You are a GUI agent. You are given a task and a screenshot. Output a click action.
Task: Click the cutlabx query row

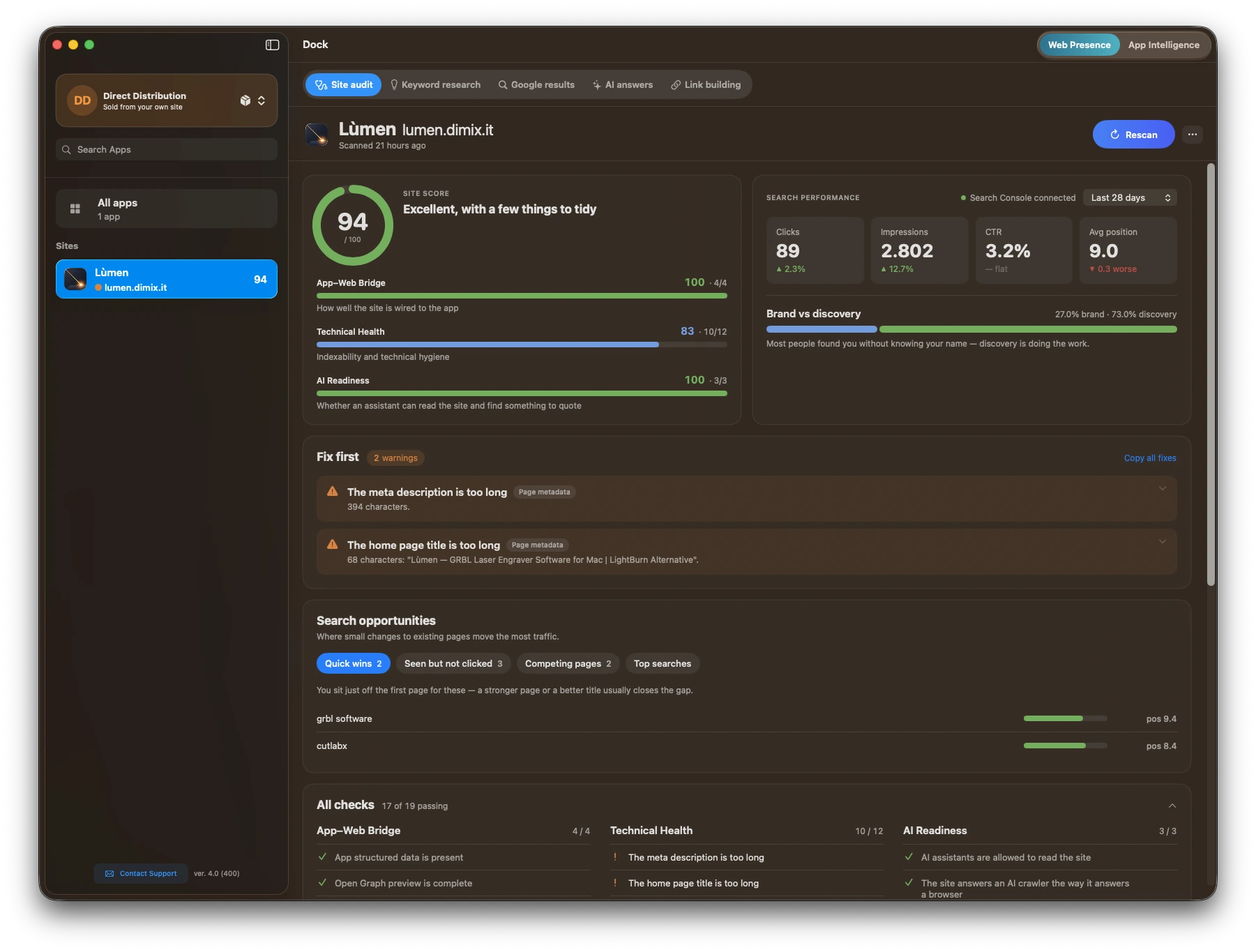pyautogui.click(x=746, y=746)
